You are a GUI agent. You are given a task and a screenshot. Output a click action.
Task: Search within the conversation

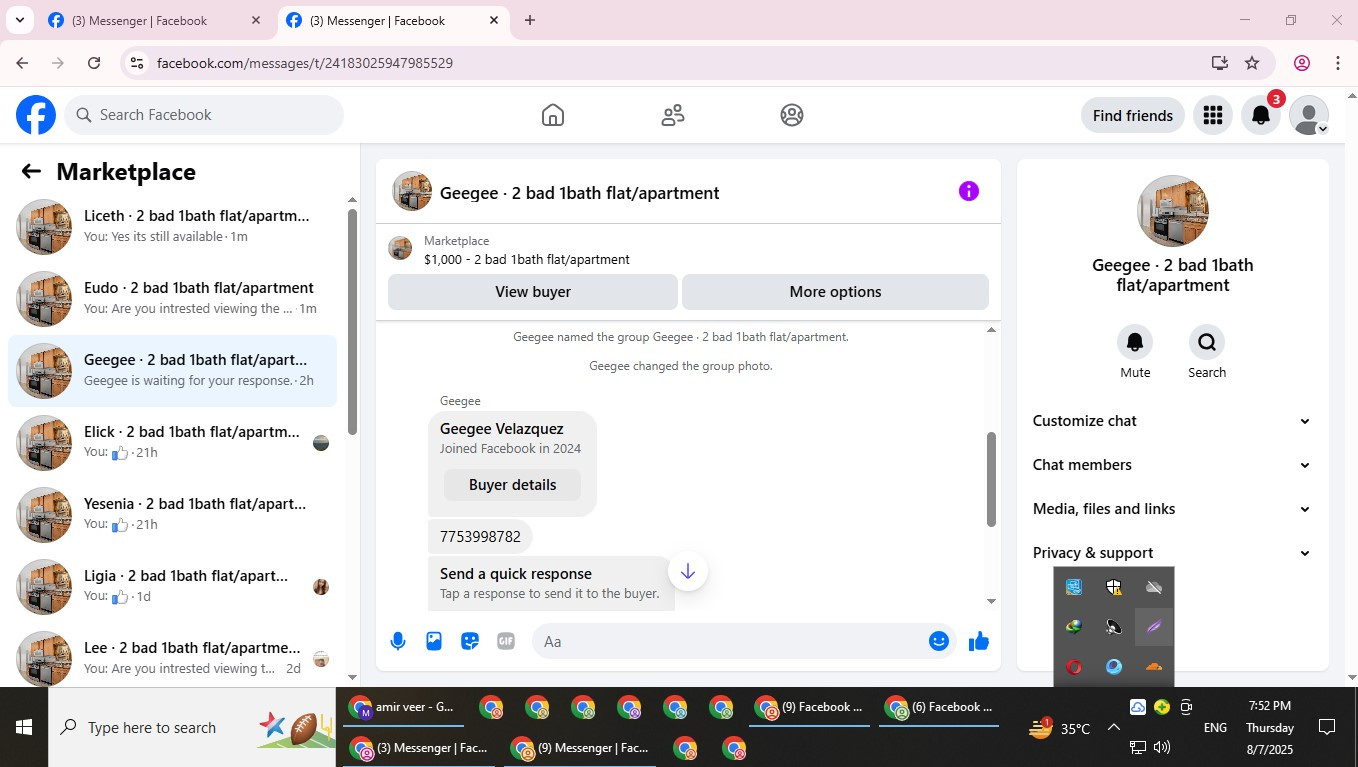[1207, 342]
